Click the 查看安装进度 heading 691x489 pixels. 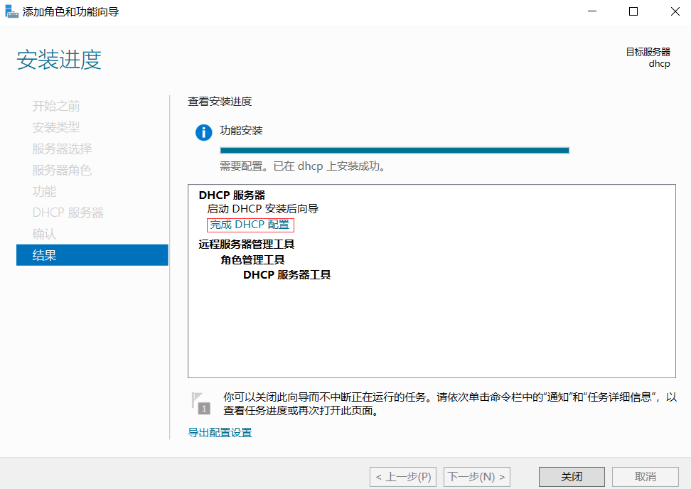[x=220, y=102]
